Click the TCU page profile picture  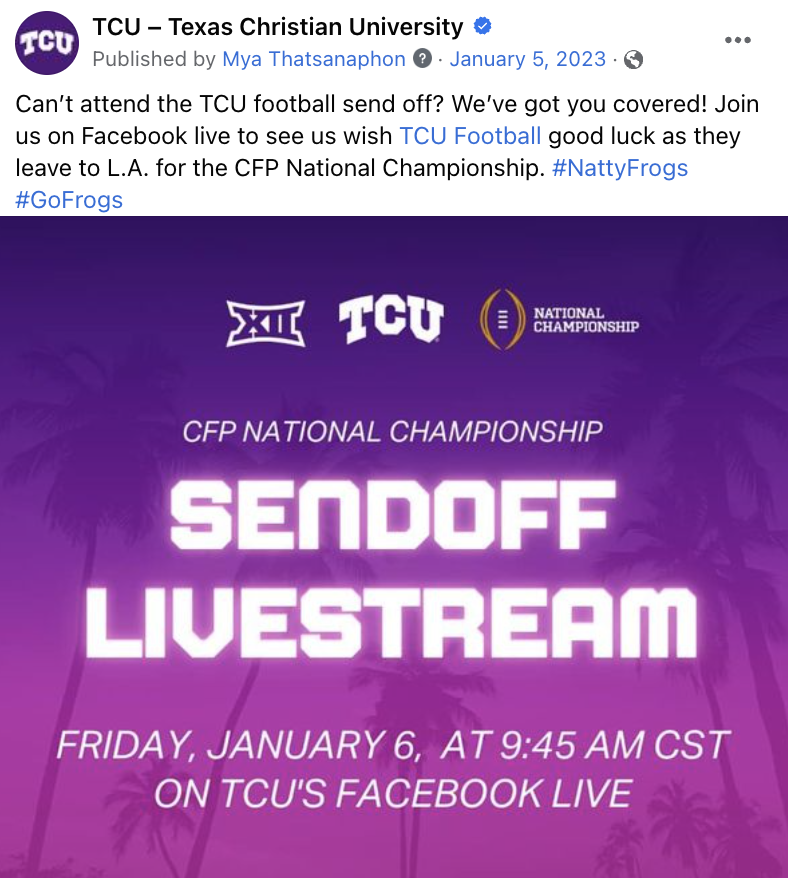pos(46,42)
